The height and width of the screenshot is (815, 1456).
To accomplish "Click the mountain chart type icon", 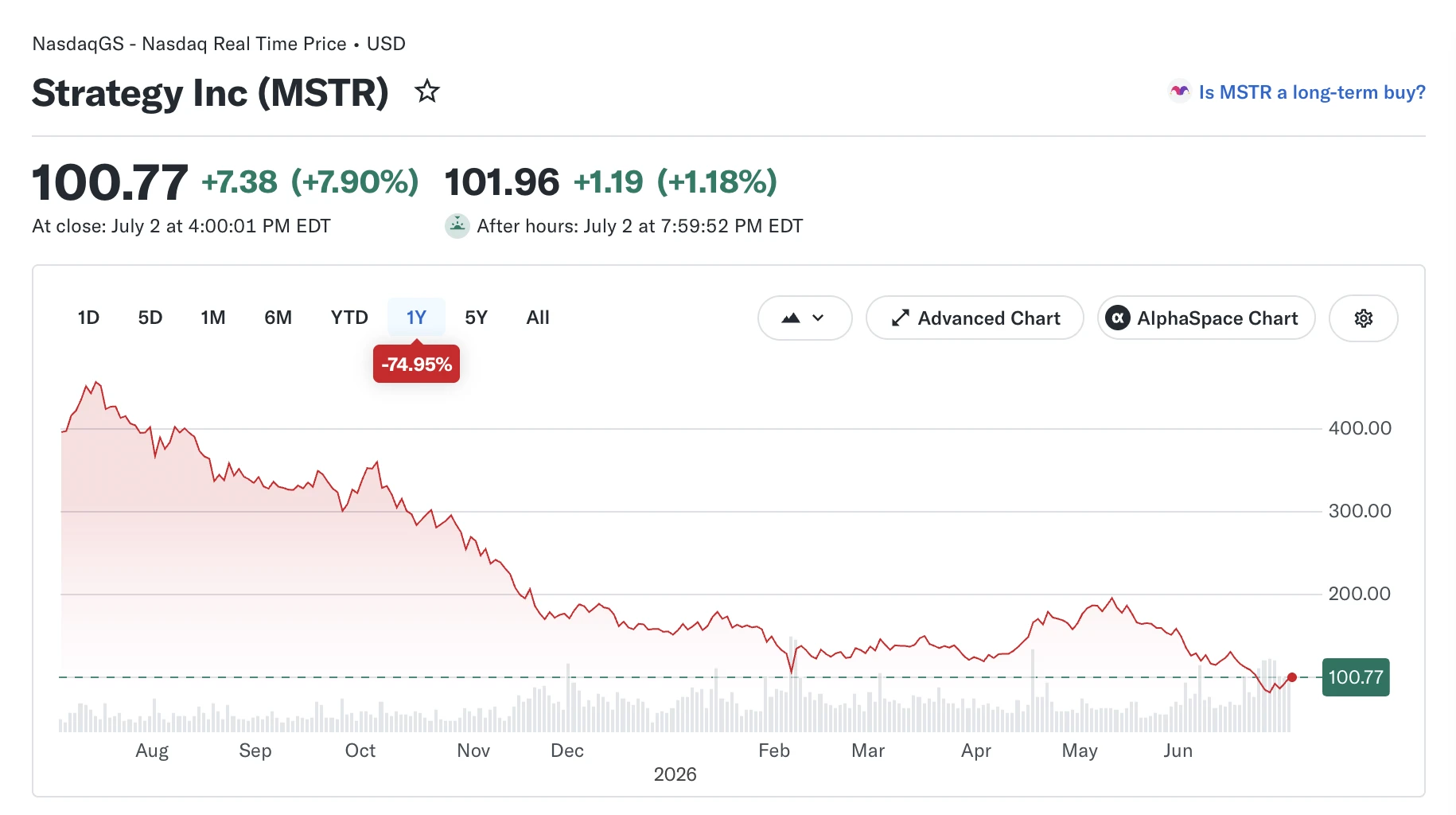I will click(790, 318).
